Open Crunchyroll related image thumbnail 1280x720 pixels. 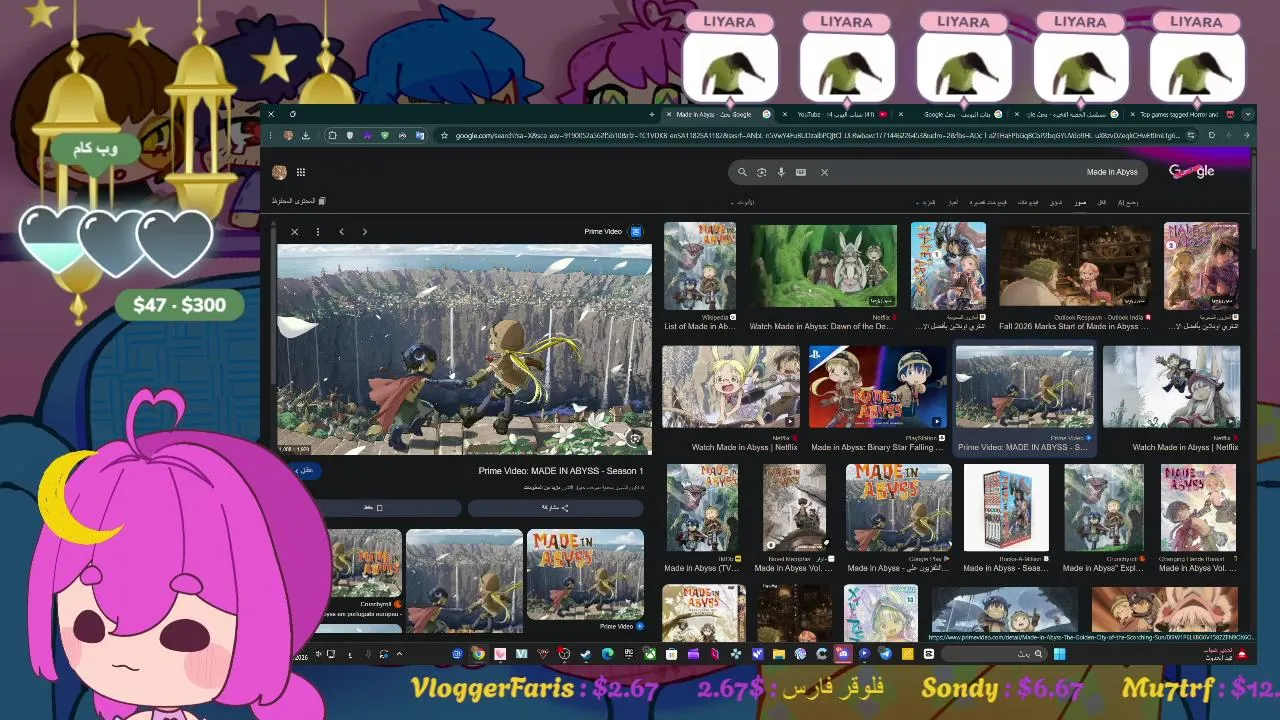pos(365,565)
